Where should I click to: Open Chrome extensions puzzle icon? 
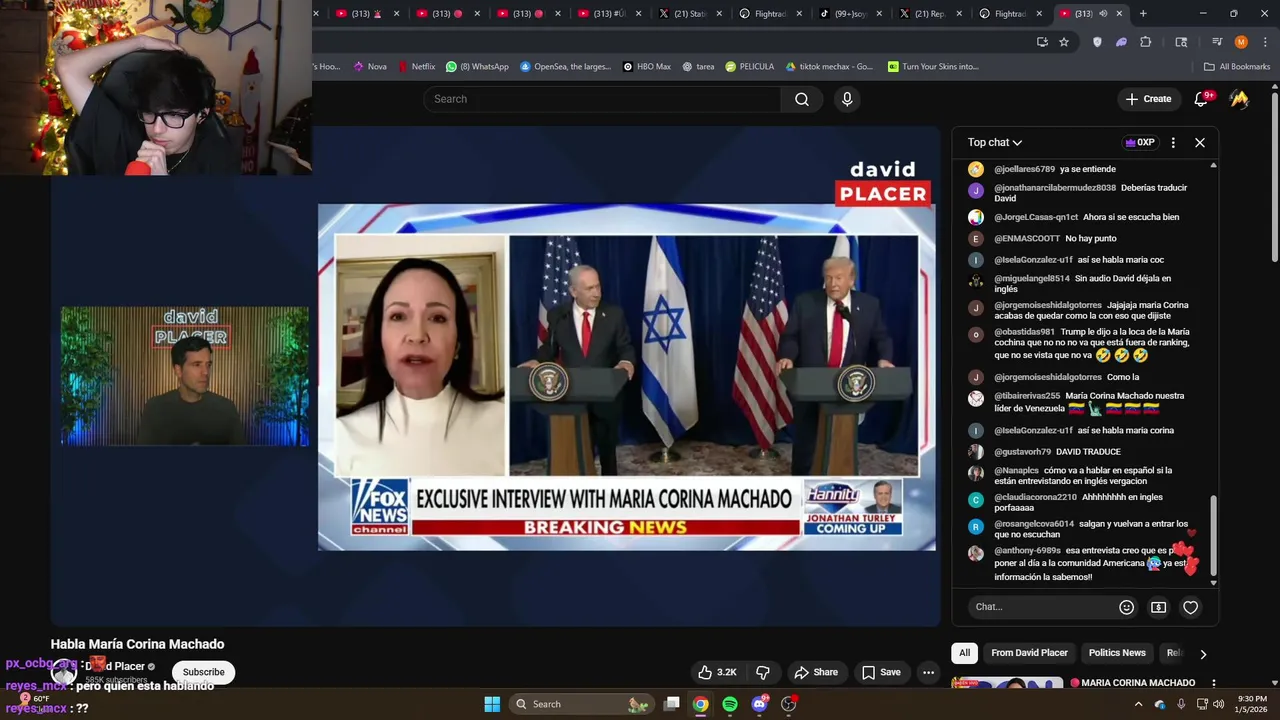tap(1146, 42)
